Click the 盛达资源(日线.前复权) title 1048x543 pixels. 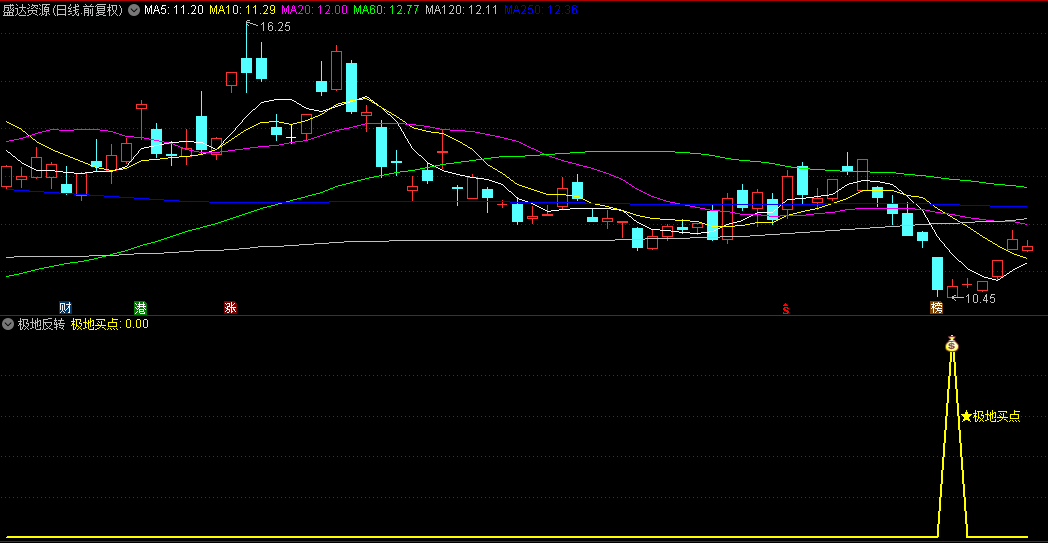tap(63, 10)
